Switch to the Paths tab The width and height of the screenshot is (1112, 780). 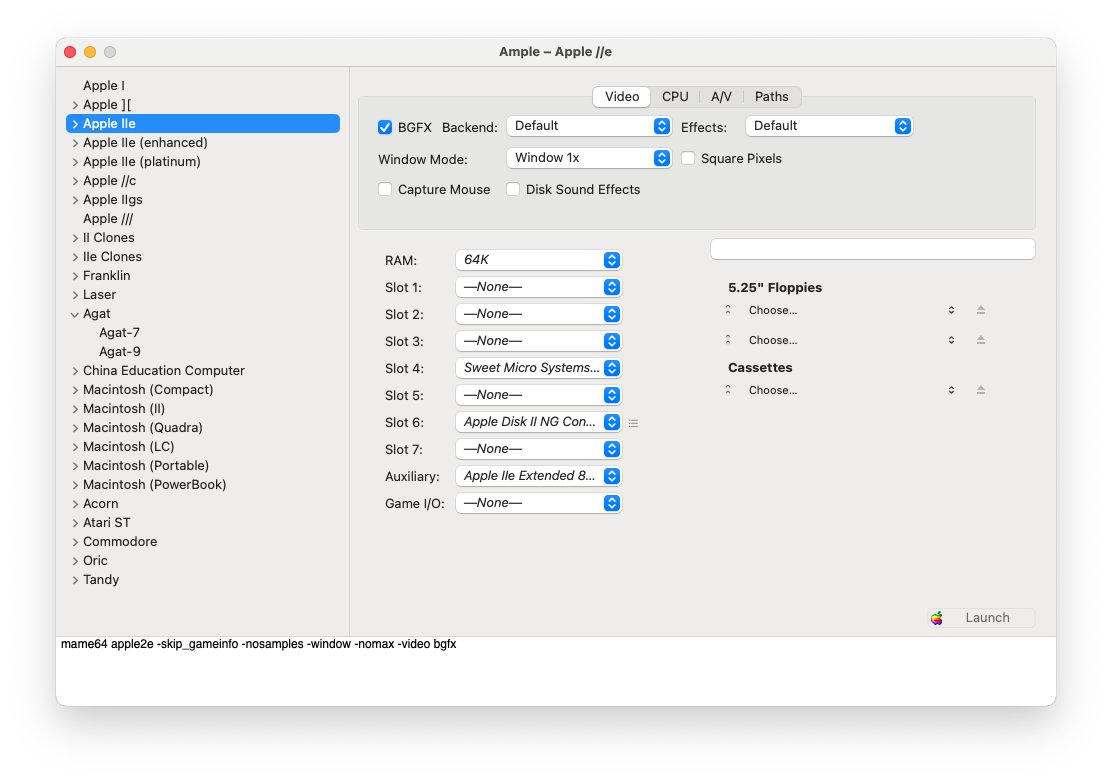click(x=772, y=96)
